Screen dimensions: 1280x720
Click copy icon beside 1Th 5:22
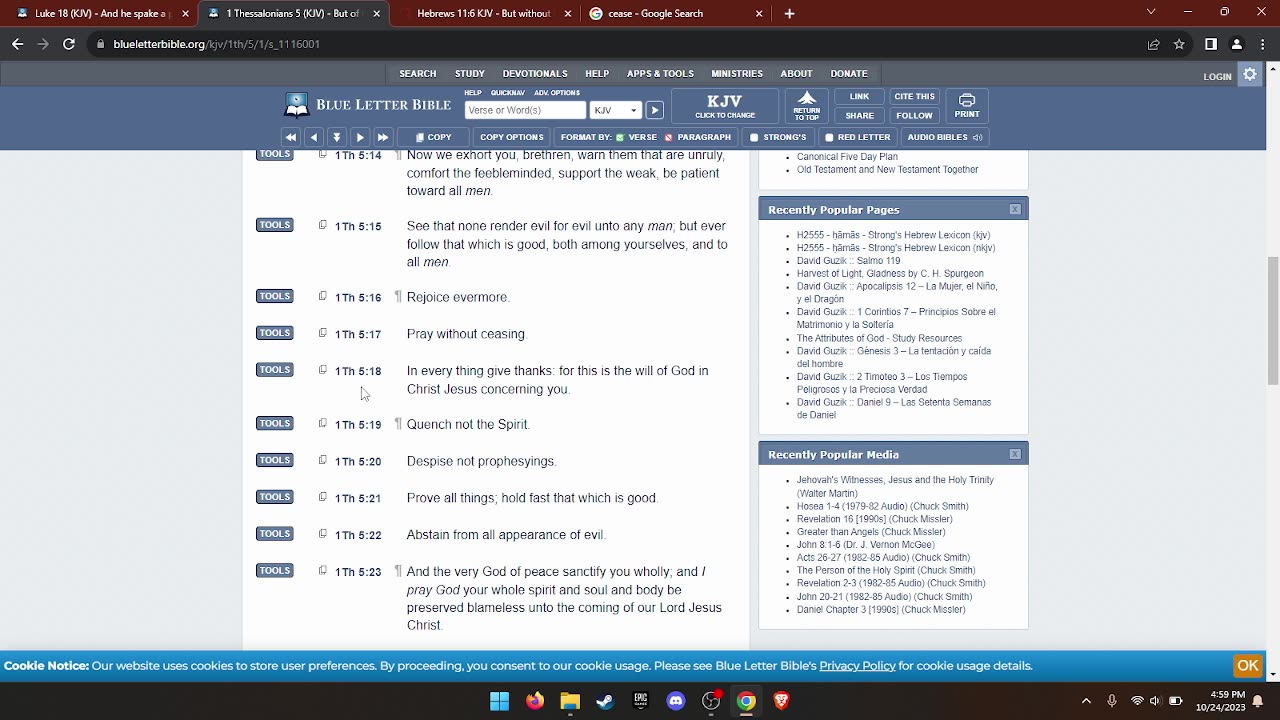point(322,534)
